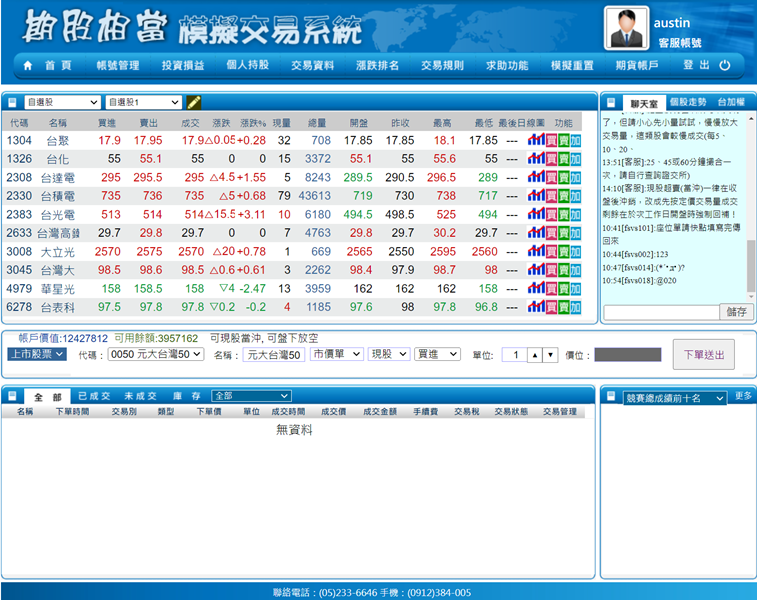The height and width of the screenshot is (600, 757).
Task: Click the chat message input field
Action: [x=661, y=312]
